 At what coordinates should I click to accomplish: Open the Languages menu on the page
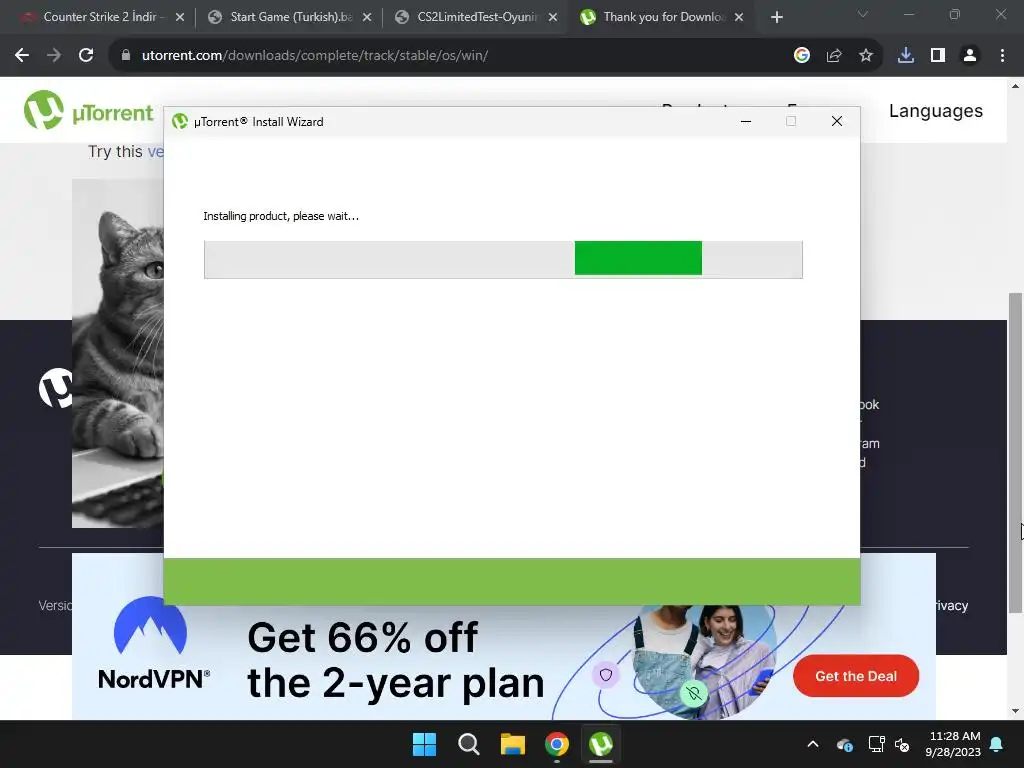click(935, 111)
